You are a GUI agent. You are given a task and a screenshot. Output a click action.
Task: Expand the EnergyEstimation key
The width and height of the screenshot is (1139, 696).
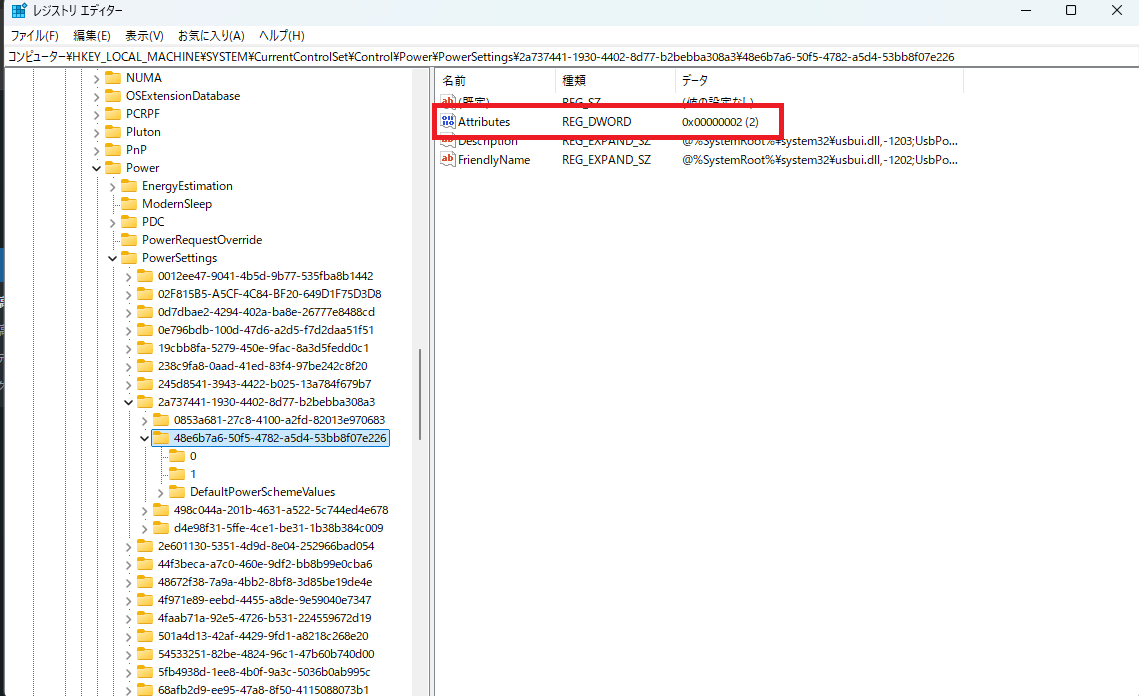tap(112, 186)
